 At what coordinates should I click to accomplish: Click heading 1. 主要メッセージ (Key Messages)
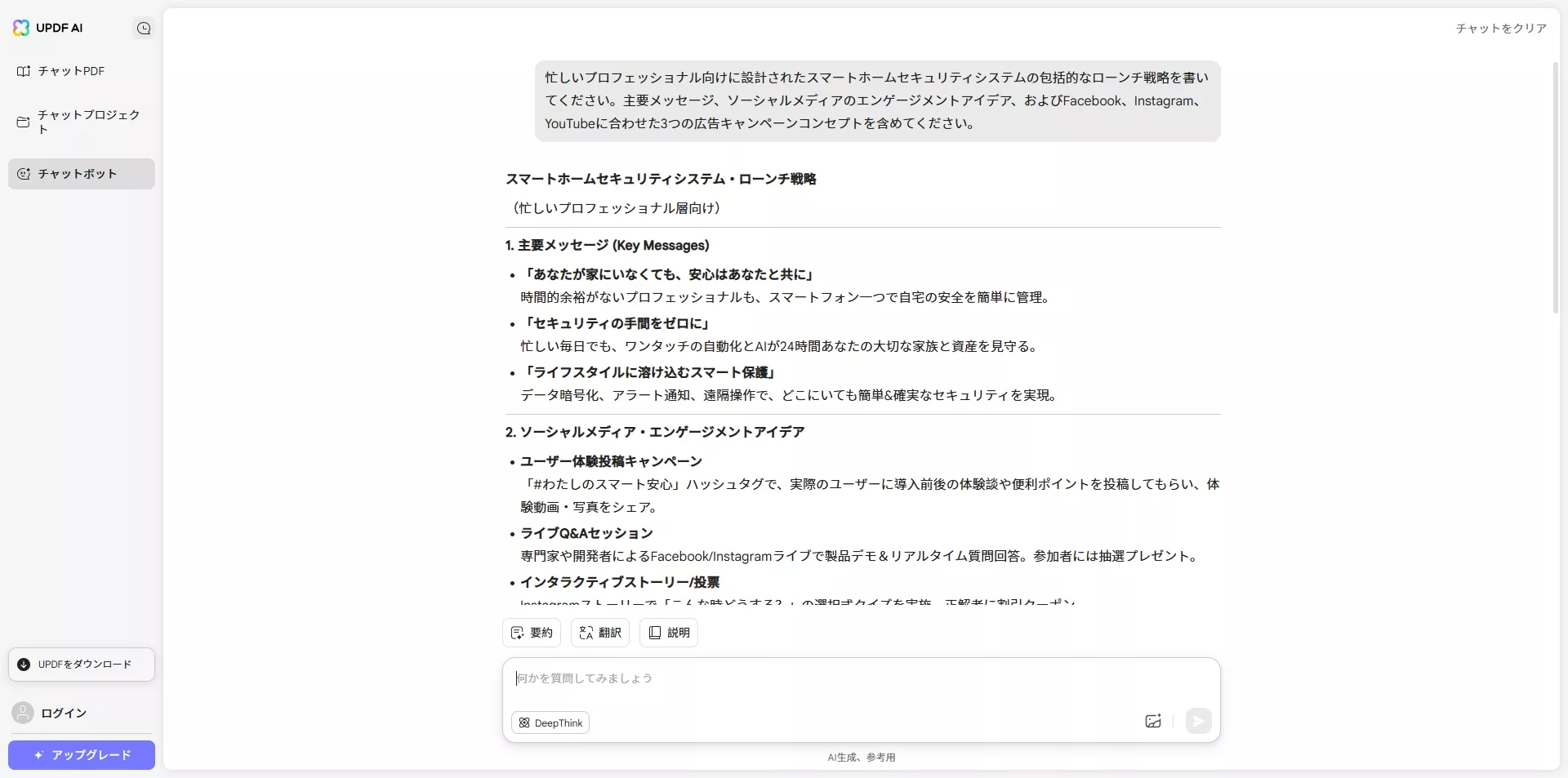point(607,246)
